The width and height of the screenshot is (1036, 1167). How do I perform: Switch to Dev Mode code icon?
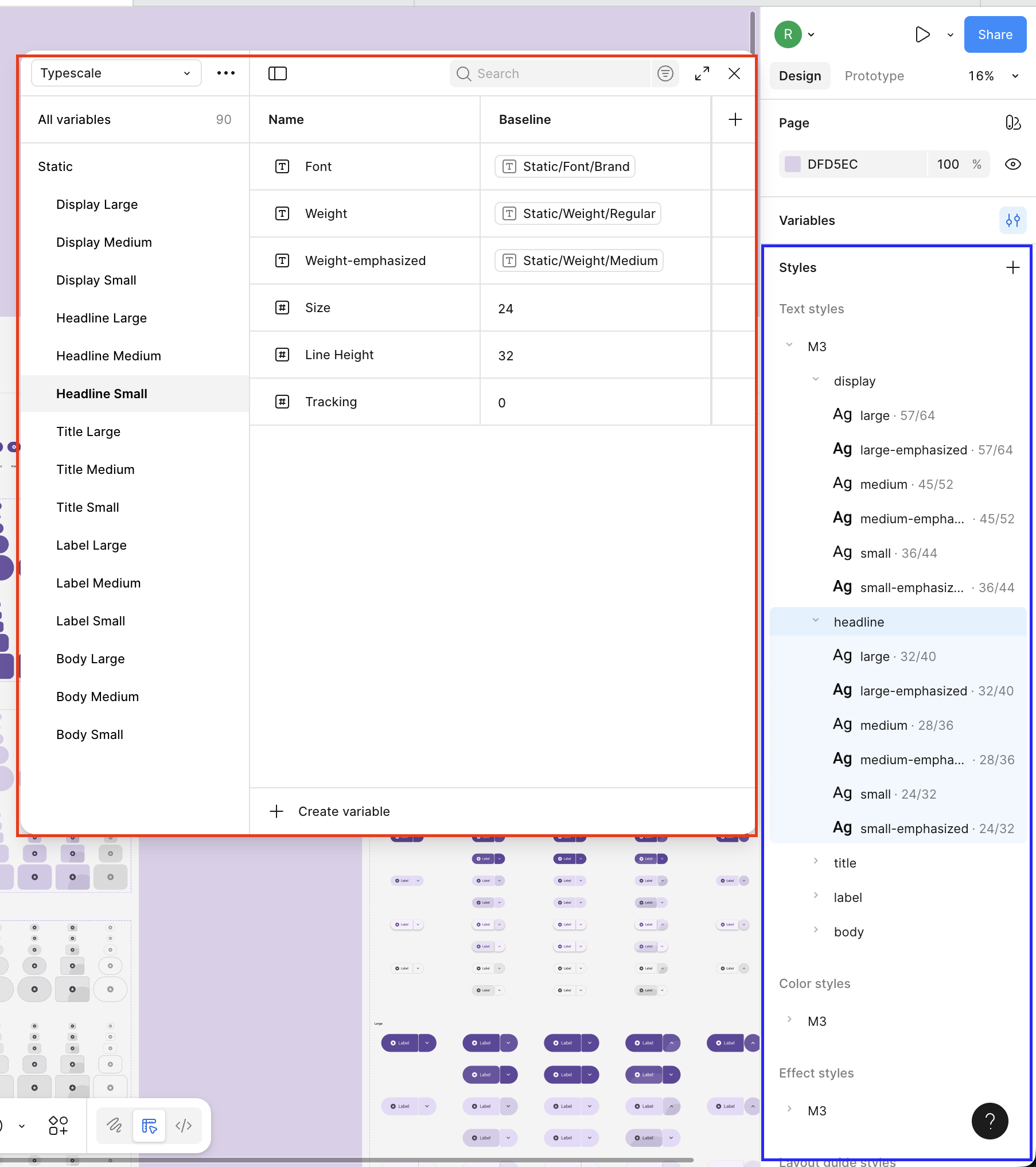pos(184,1126)
